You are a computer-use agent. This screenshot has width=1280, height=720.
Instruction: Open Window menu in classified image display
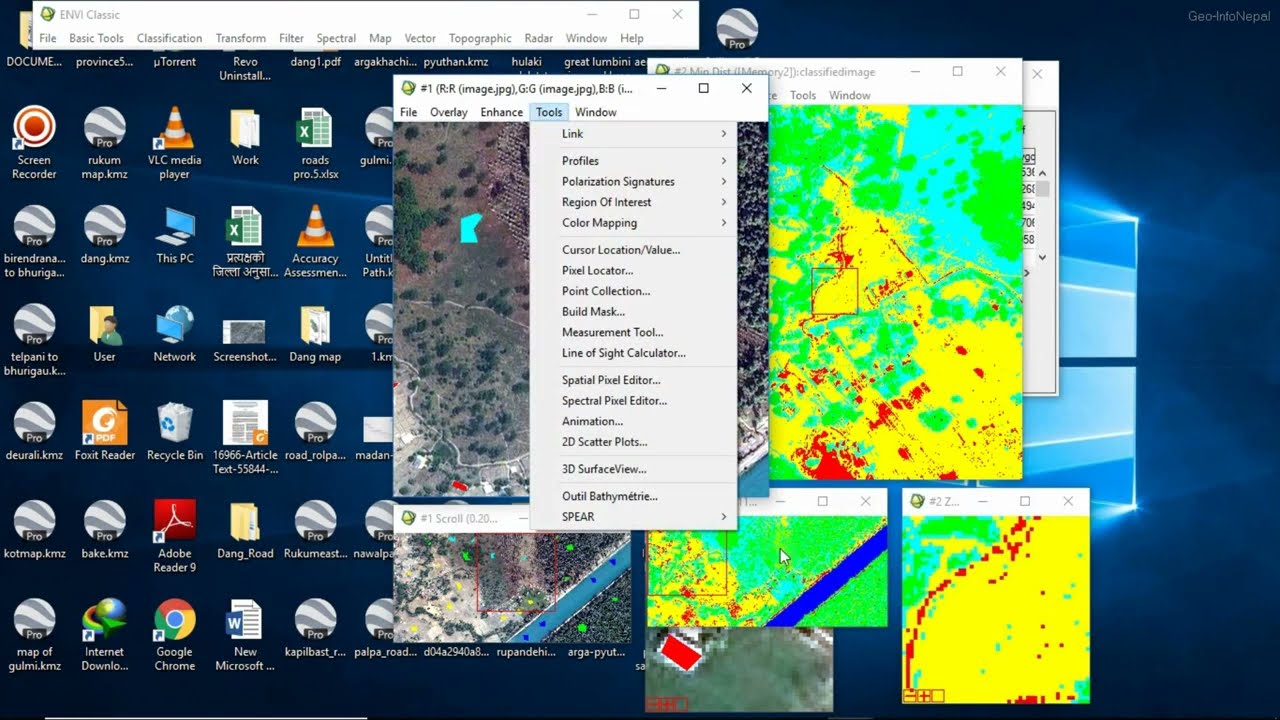pyautogui.click(x=849, y=95)
